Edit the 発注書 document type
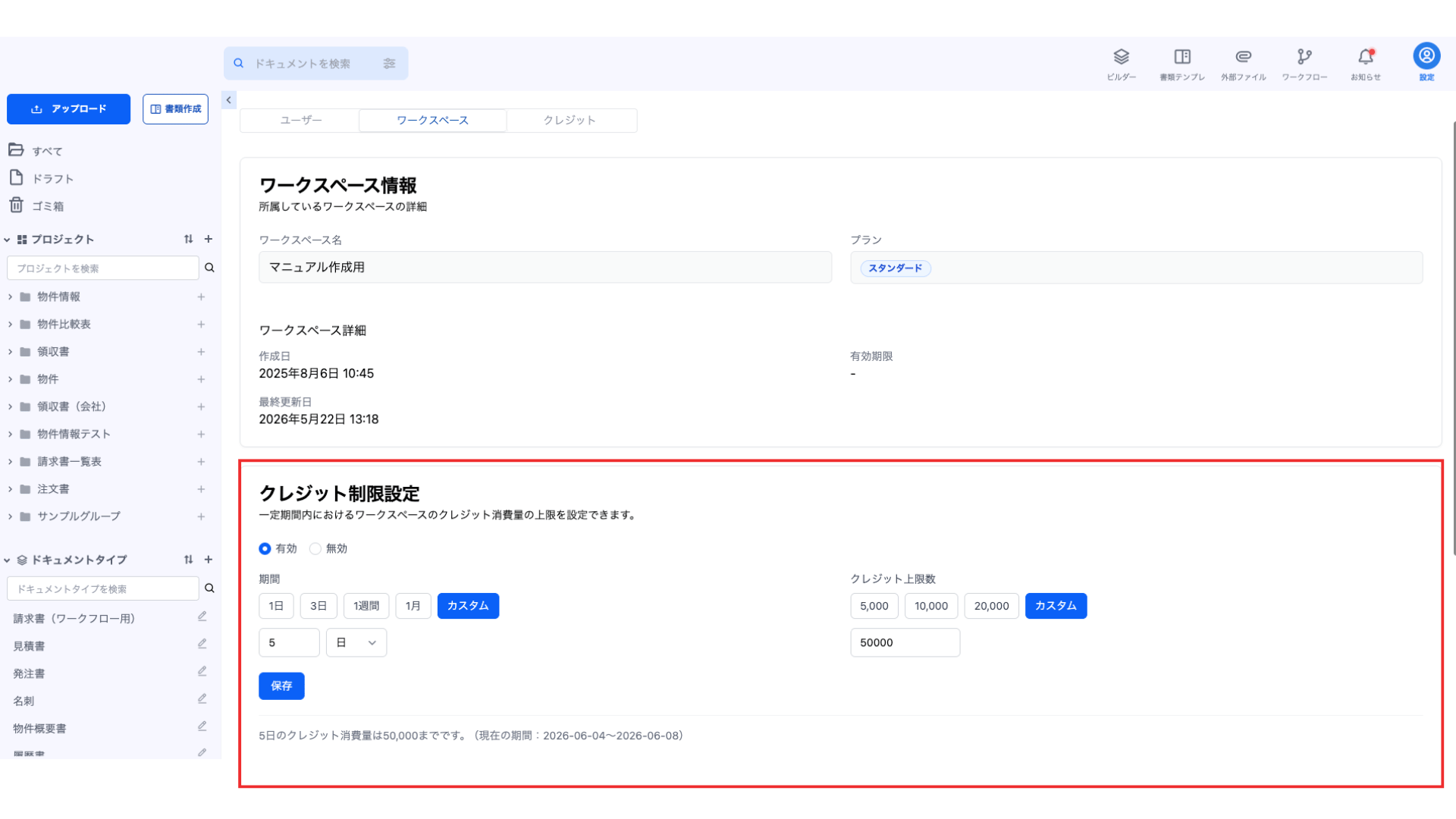The width and height of the screenshot is (1456, 819). (x=202, y=671)
